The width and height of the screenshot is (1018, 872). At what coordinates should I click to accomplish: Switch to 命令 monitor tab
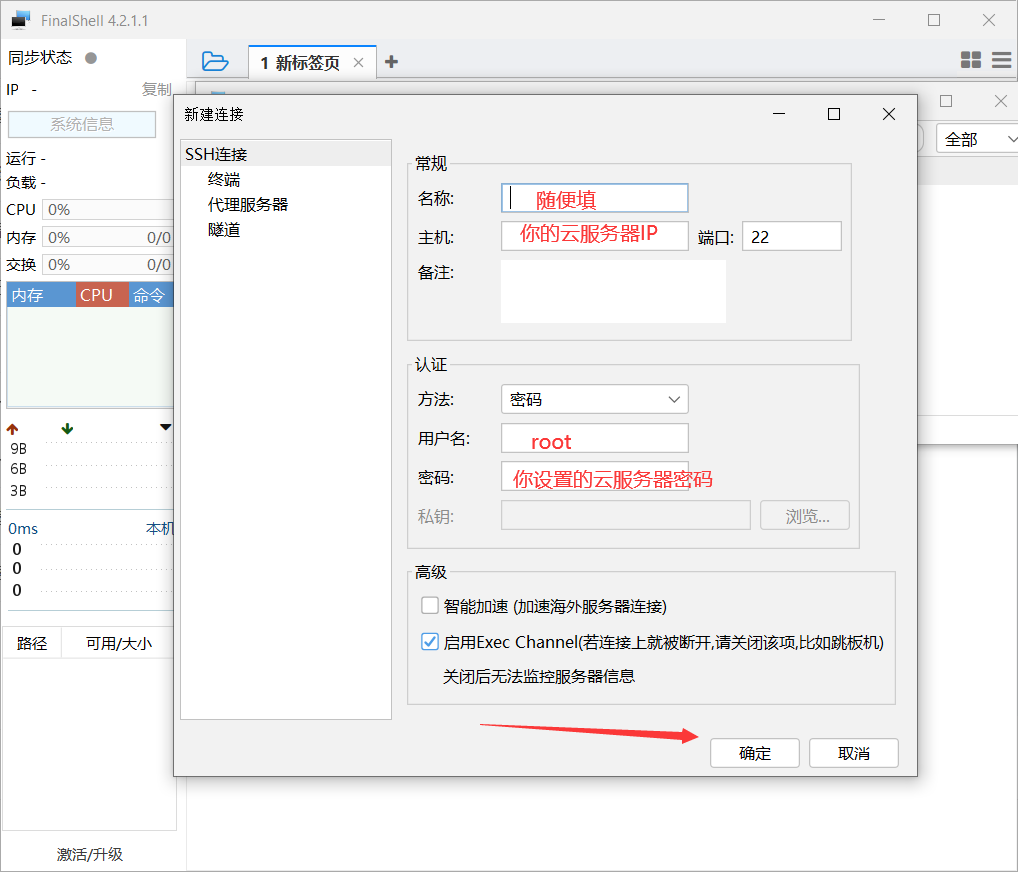point(151,295)
